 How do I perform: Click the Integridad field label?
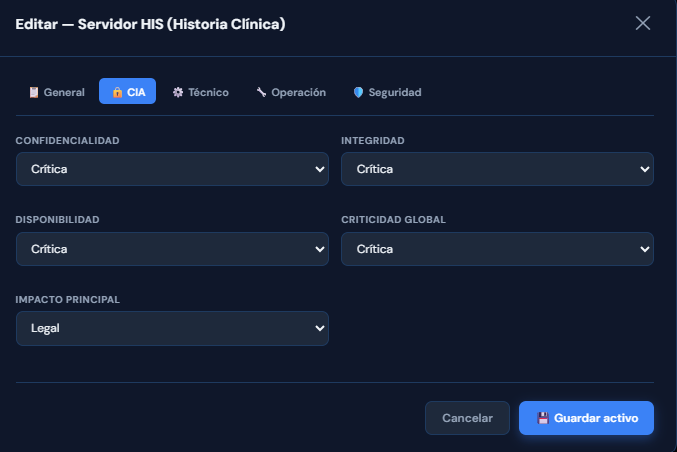pos(373,141)
